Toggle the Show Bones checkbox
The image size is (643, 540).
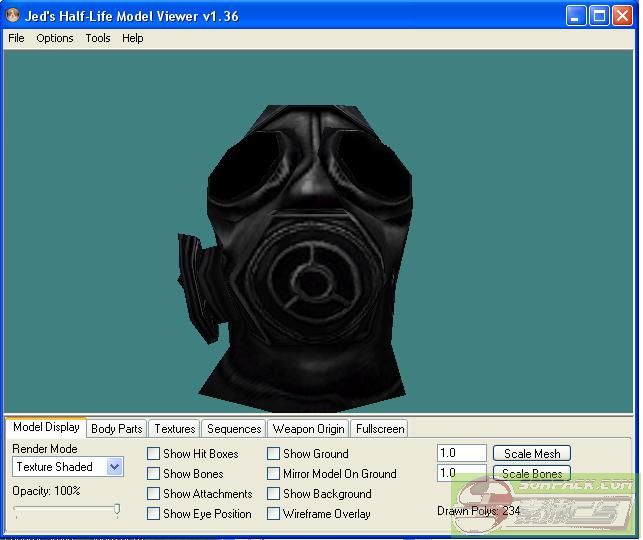click(154, 474)
